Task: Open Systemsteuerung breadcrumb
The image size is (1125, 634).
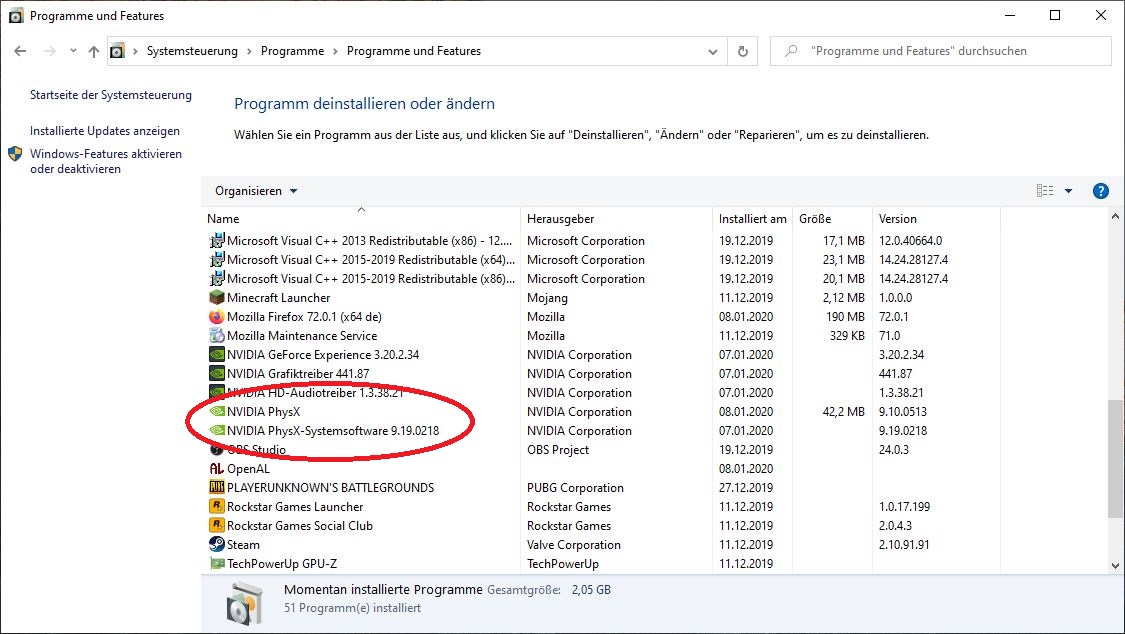Action: tap(192, 51)
